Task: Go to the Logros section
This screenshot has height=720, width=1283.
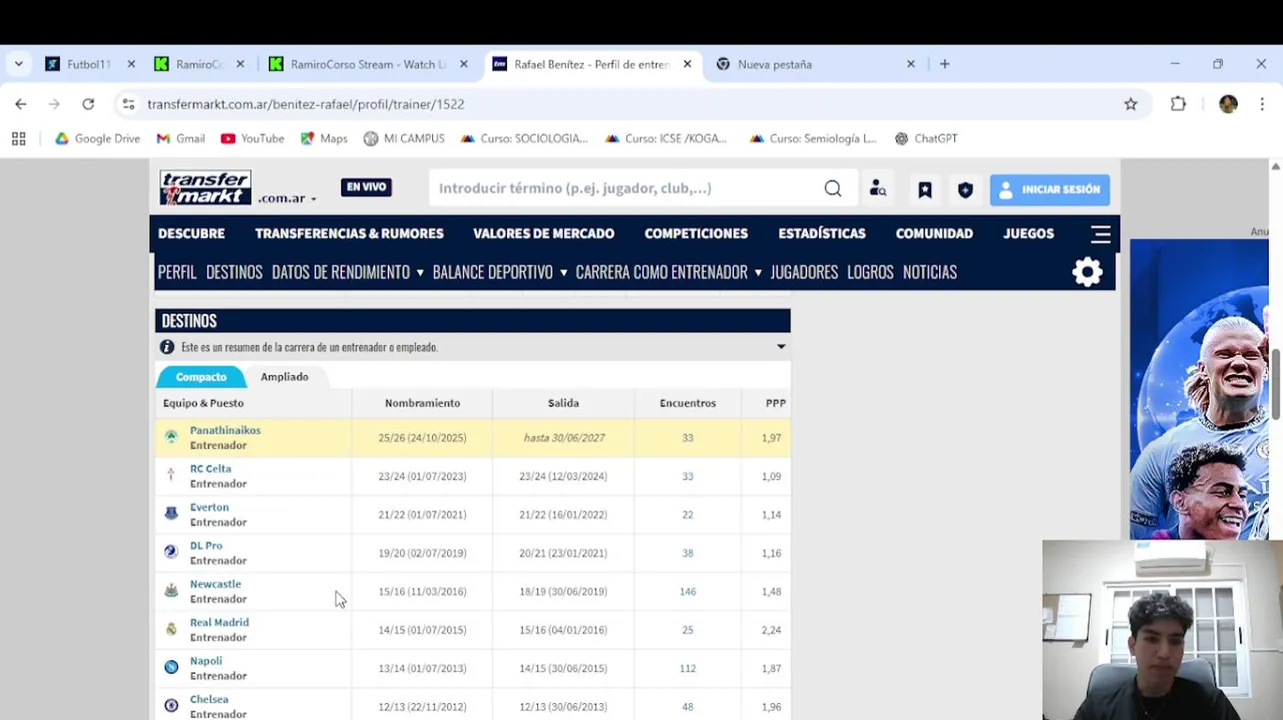Action: (x=870, y=272)
